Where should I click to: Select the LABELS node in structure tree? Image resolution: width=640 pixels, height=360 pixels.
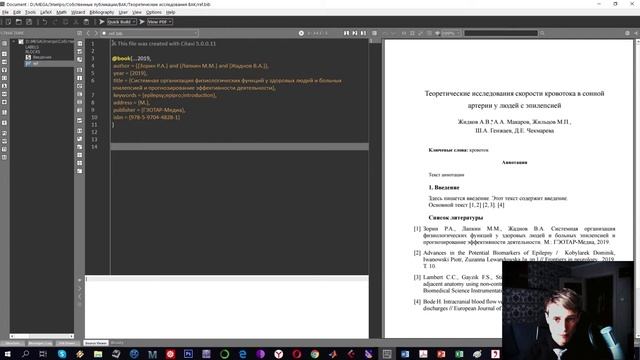tap(32, 47)
